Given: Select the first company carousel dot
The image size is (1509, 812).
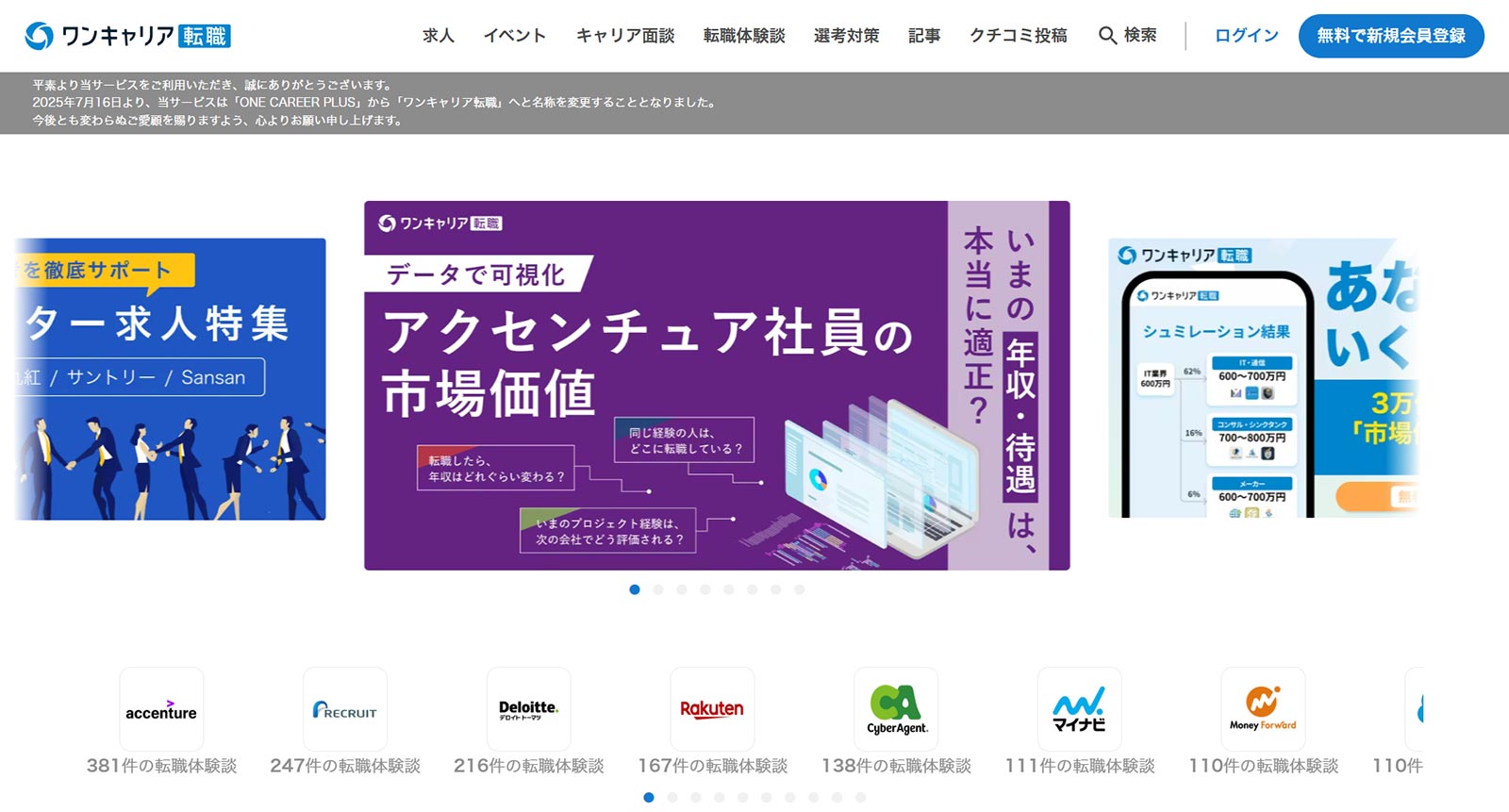Looking at the screenshot, I should click(x=649, y=797).
